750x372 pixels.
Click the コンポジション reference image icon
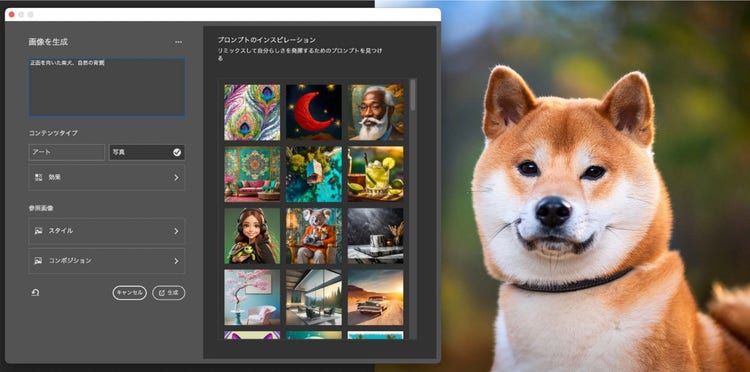[39, 261]
